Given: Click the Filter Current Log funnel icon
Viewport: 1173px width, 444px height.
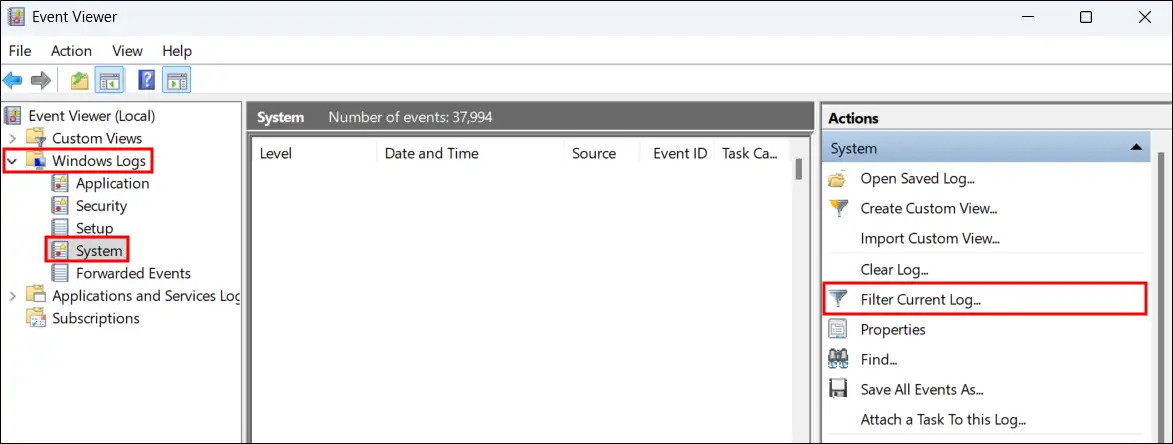Looking at the screenshot, I should (839, 299).
